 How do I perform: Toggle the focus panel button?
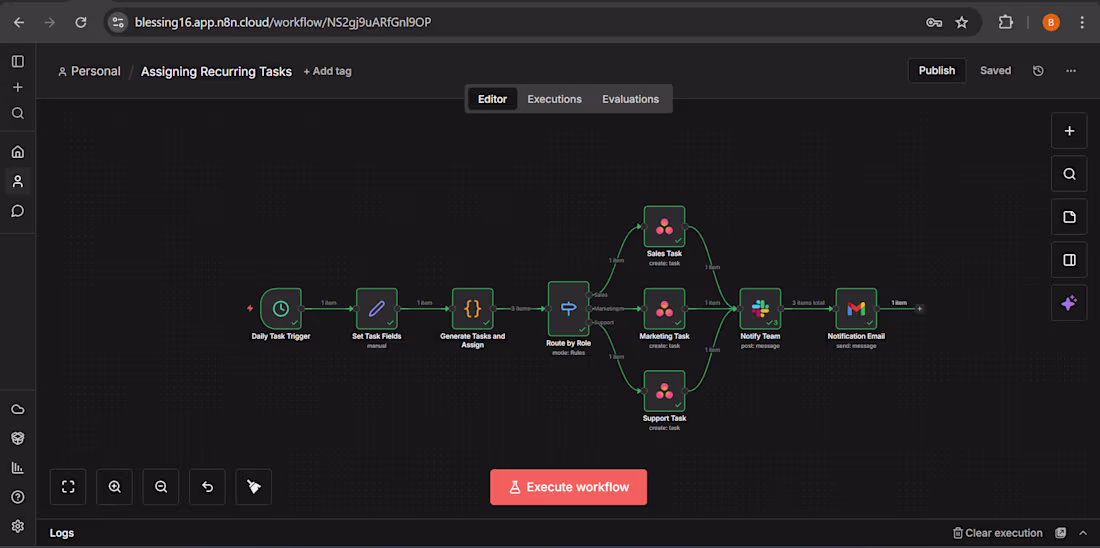(1069, 260)
